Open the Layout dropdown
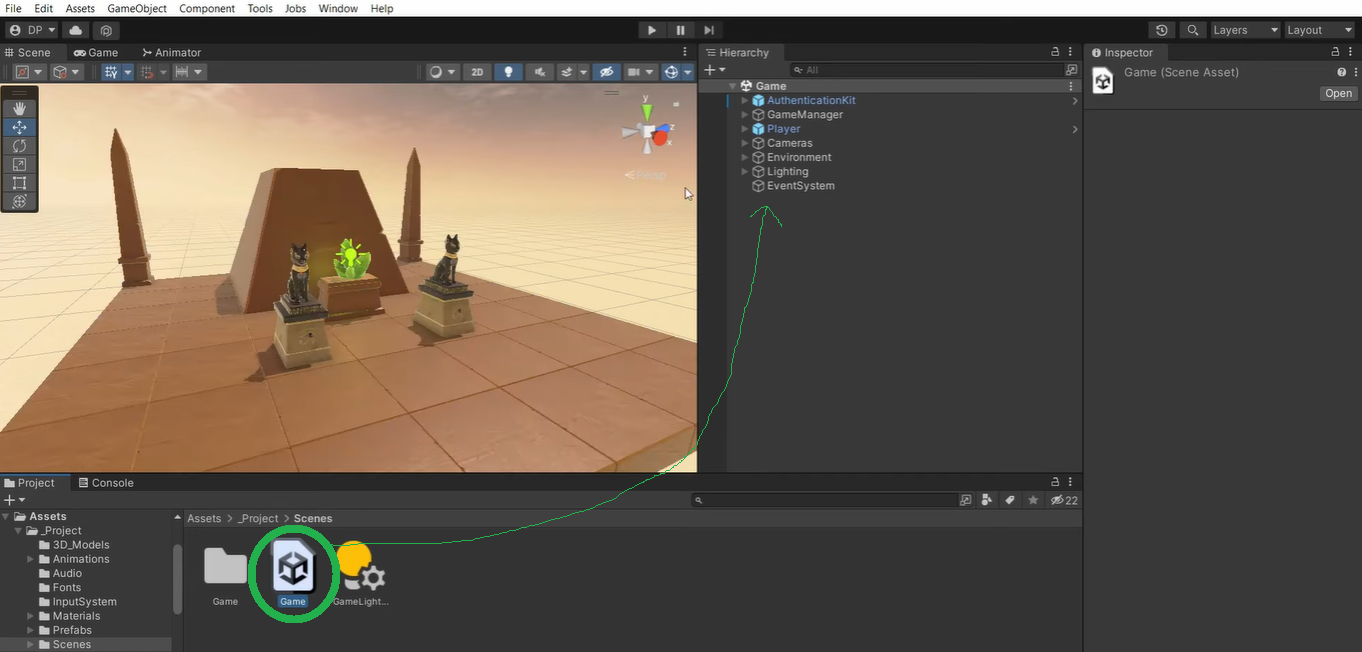This screenshot has height=652, width=1362. tap(1318, 30)
